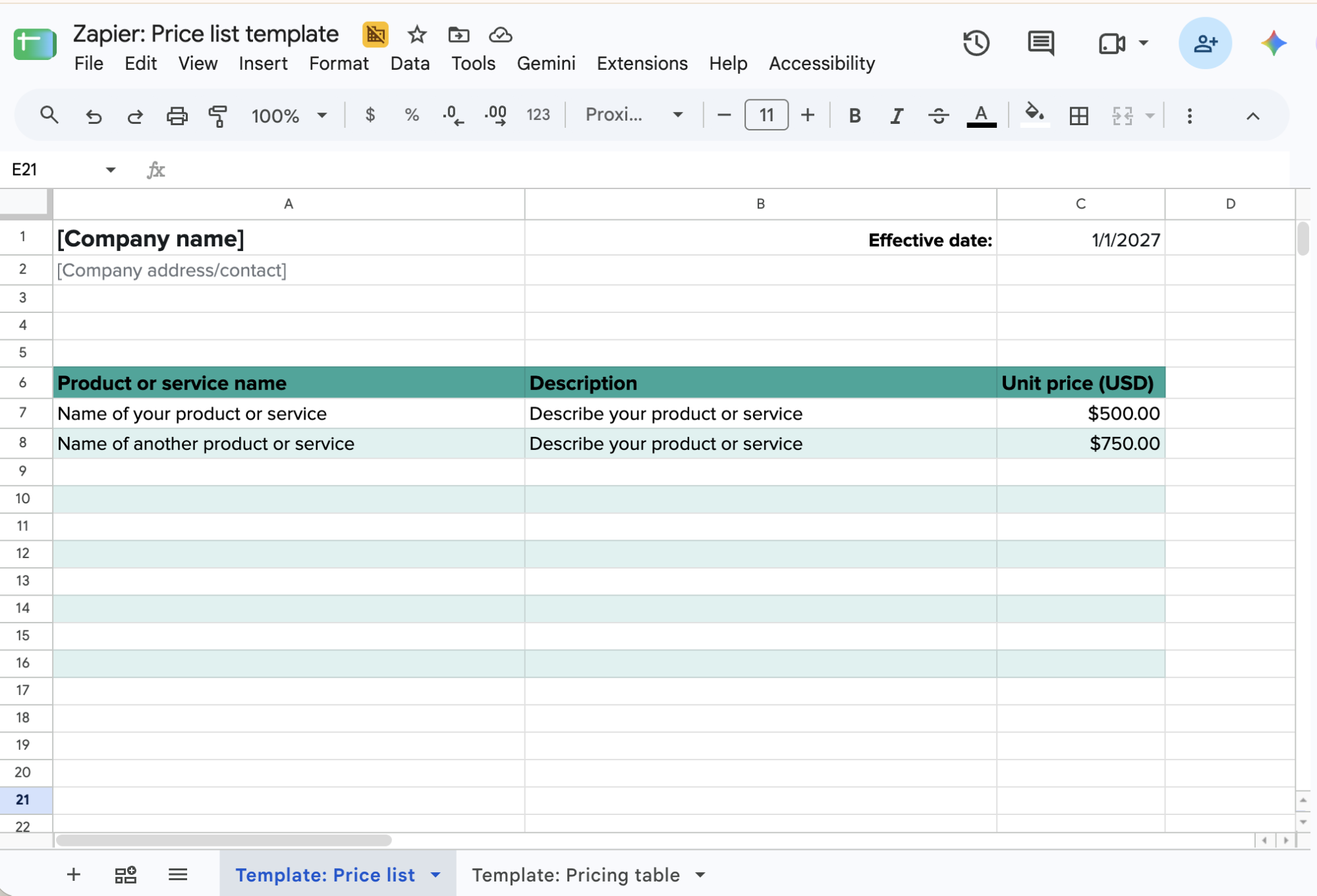Collapse the menus with caret icon

pos(1252,116)
